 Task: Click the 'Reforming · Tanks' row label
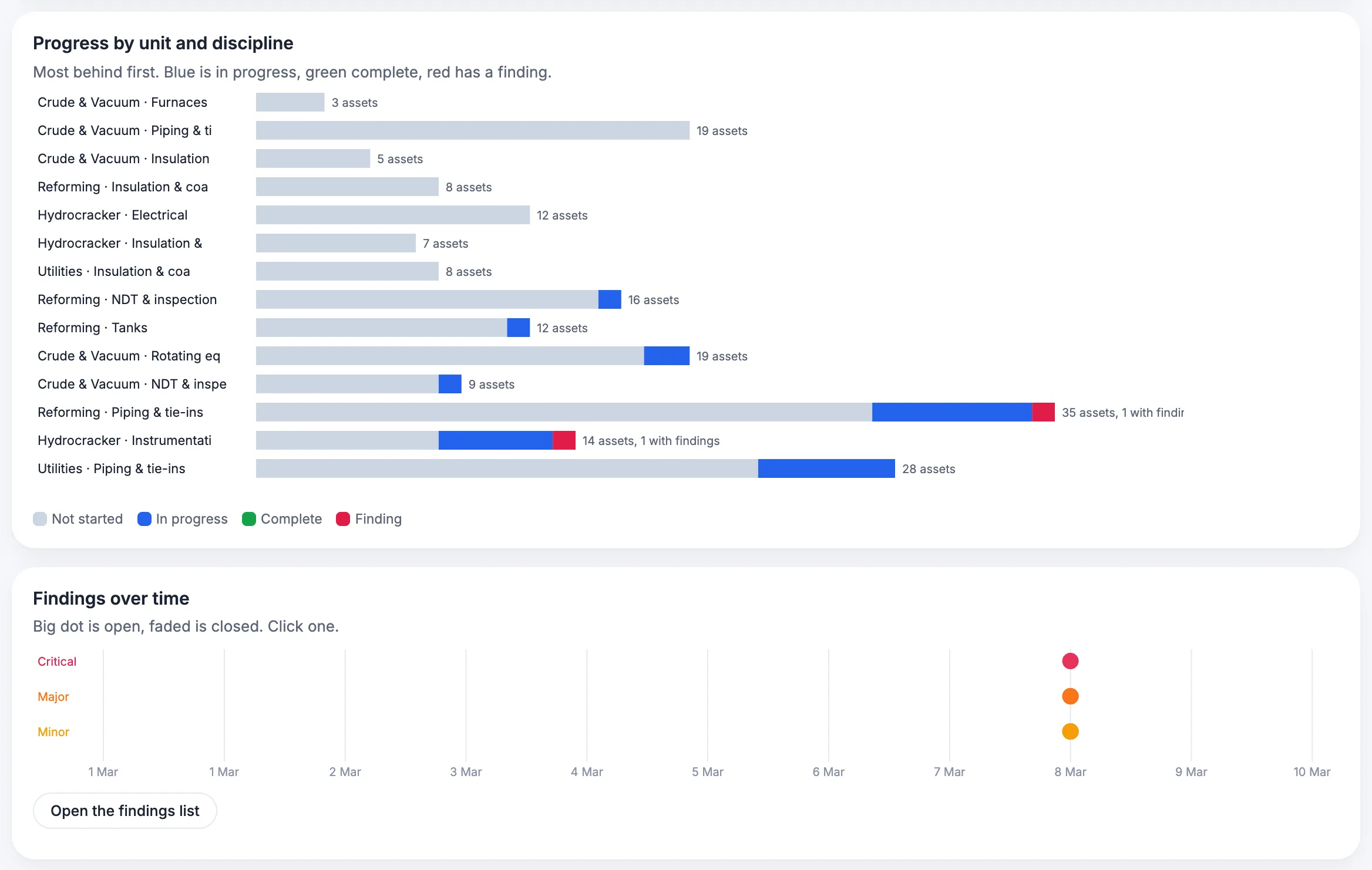tap(92, 328)
